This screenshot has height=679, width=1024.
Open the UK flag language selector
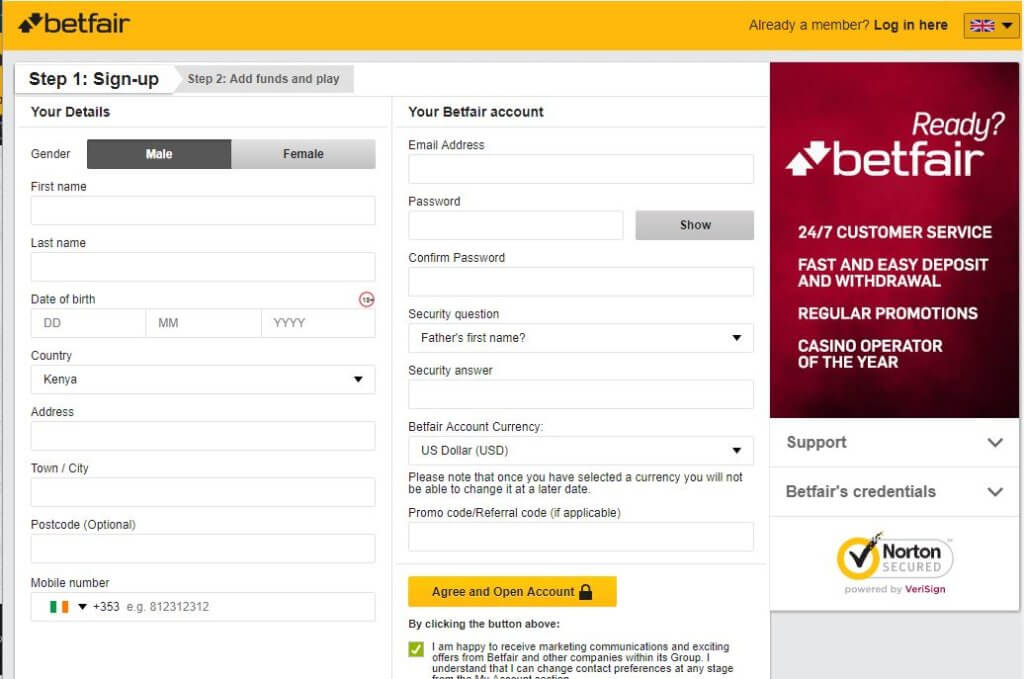coord(991,25)
